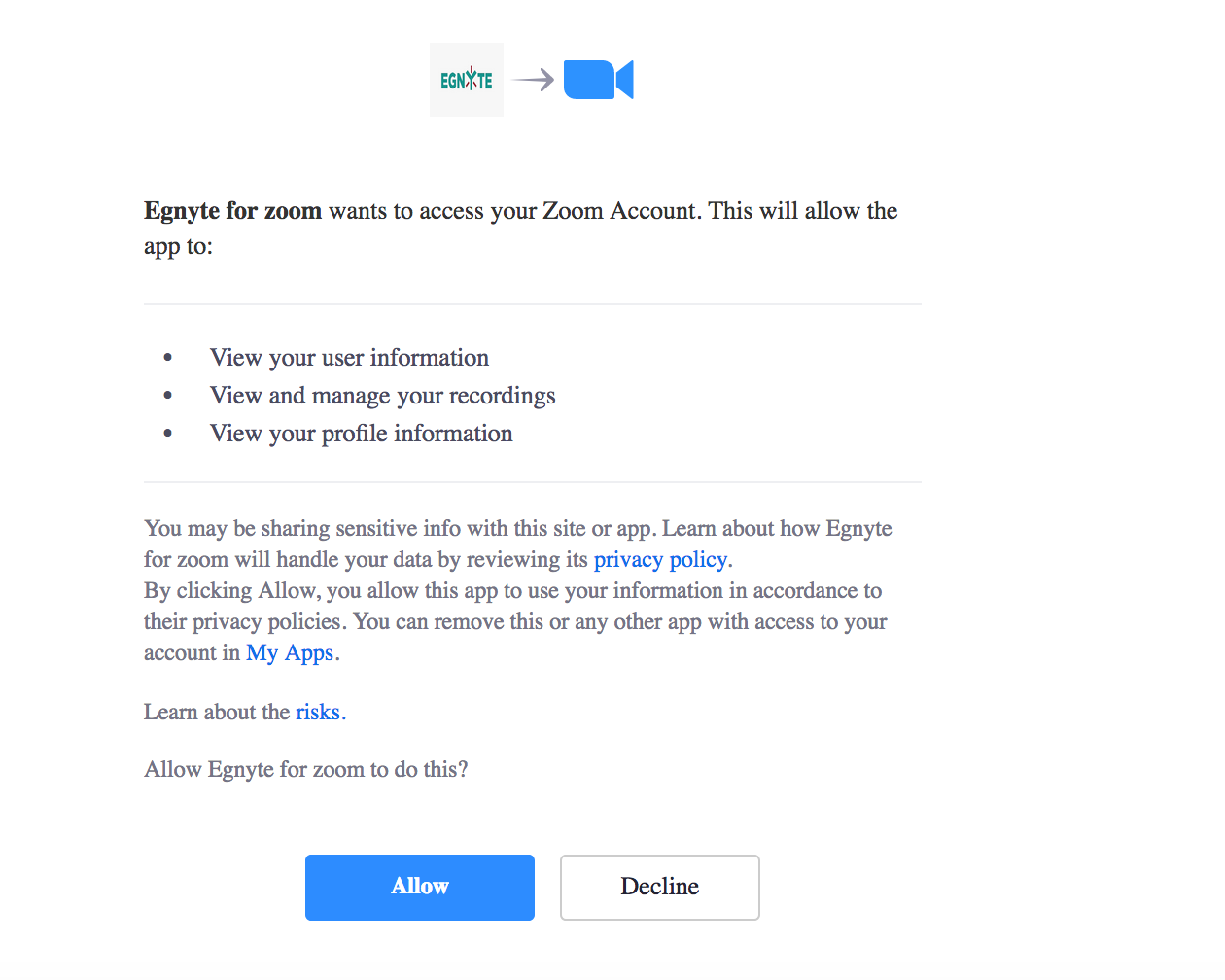The height and width of the screenshot is (980, 1225).
Task: Click the arrow between the two logos
Action: tap(533, 80)
